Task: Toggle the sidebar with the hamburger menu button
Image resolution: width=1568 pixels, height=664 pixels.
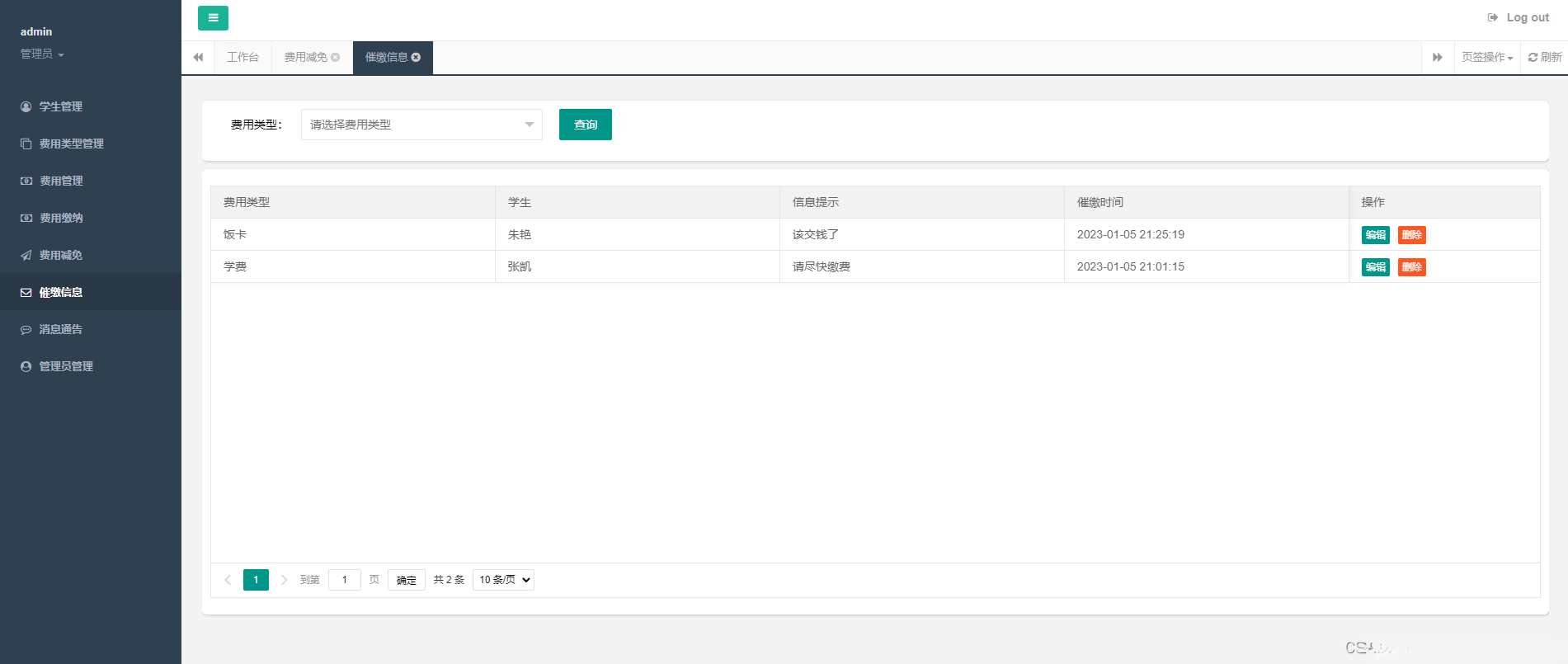Action: click(213, 18)
